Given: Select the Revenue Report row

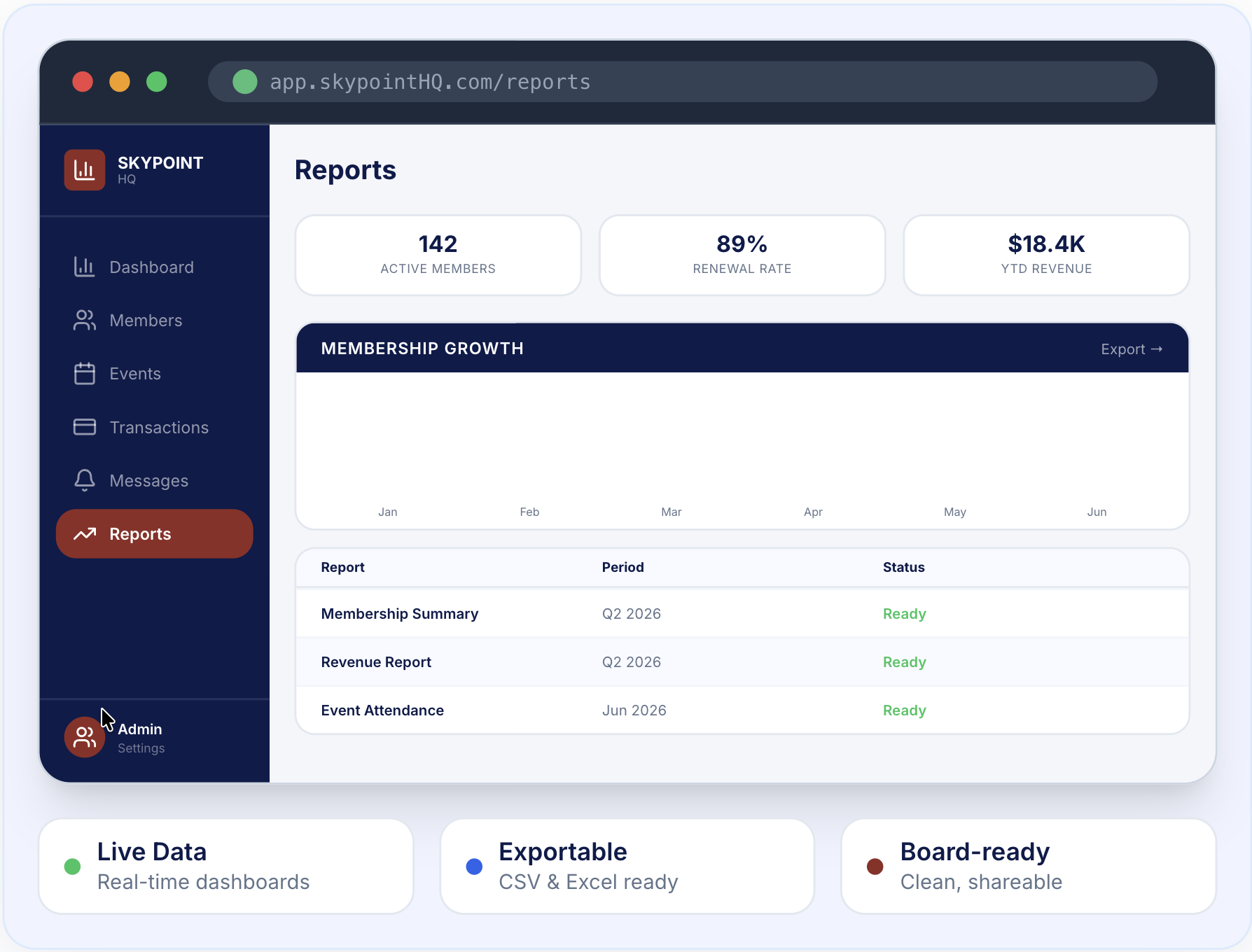Looking at the screenshot, I should pyautogui.click(x=742, y=662).
